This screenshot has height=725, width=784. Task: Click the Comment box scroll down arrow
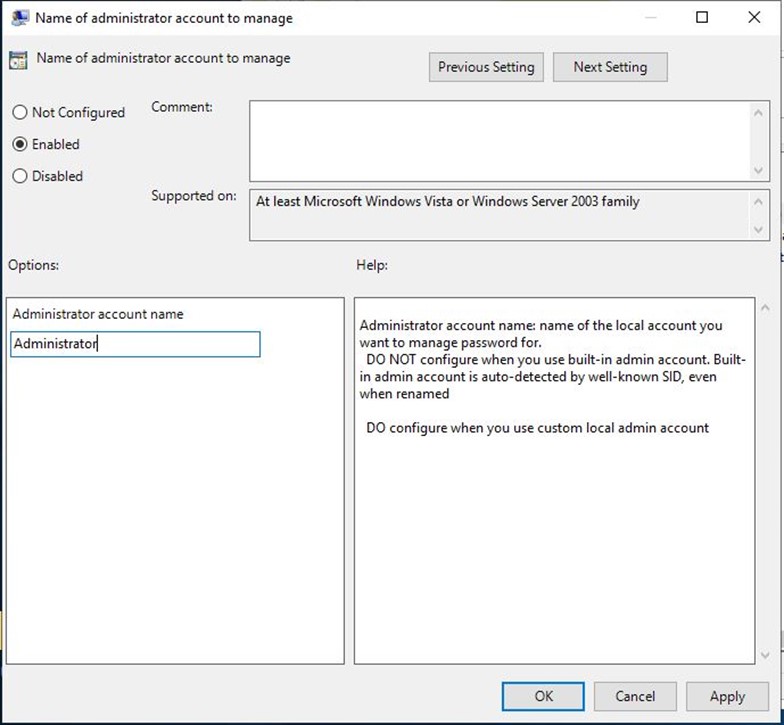pyautogui.click(x=758, y=170)
